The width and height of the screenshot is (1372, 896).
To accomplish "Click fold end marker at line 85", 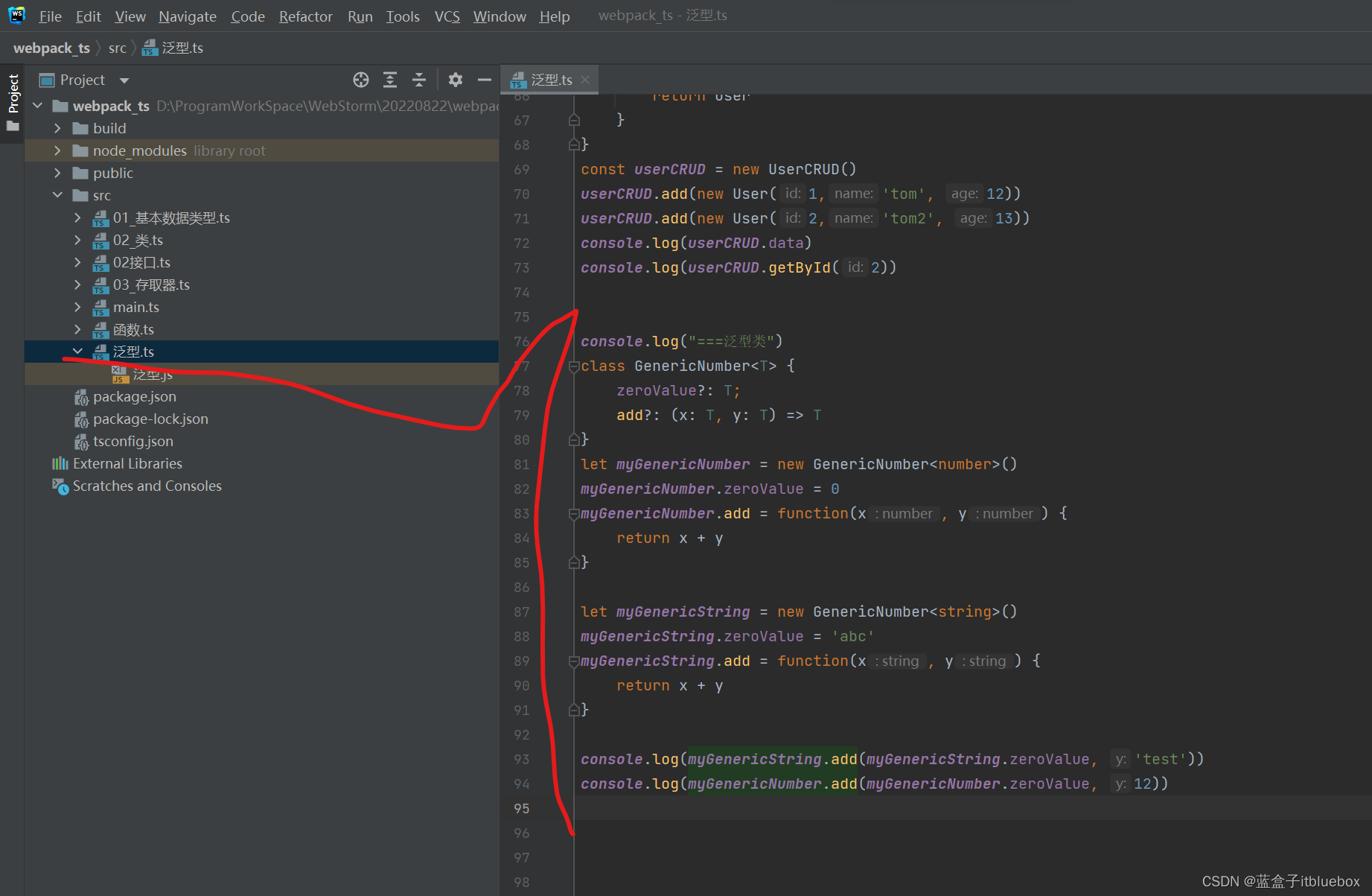I will click(x=574, y=562).
